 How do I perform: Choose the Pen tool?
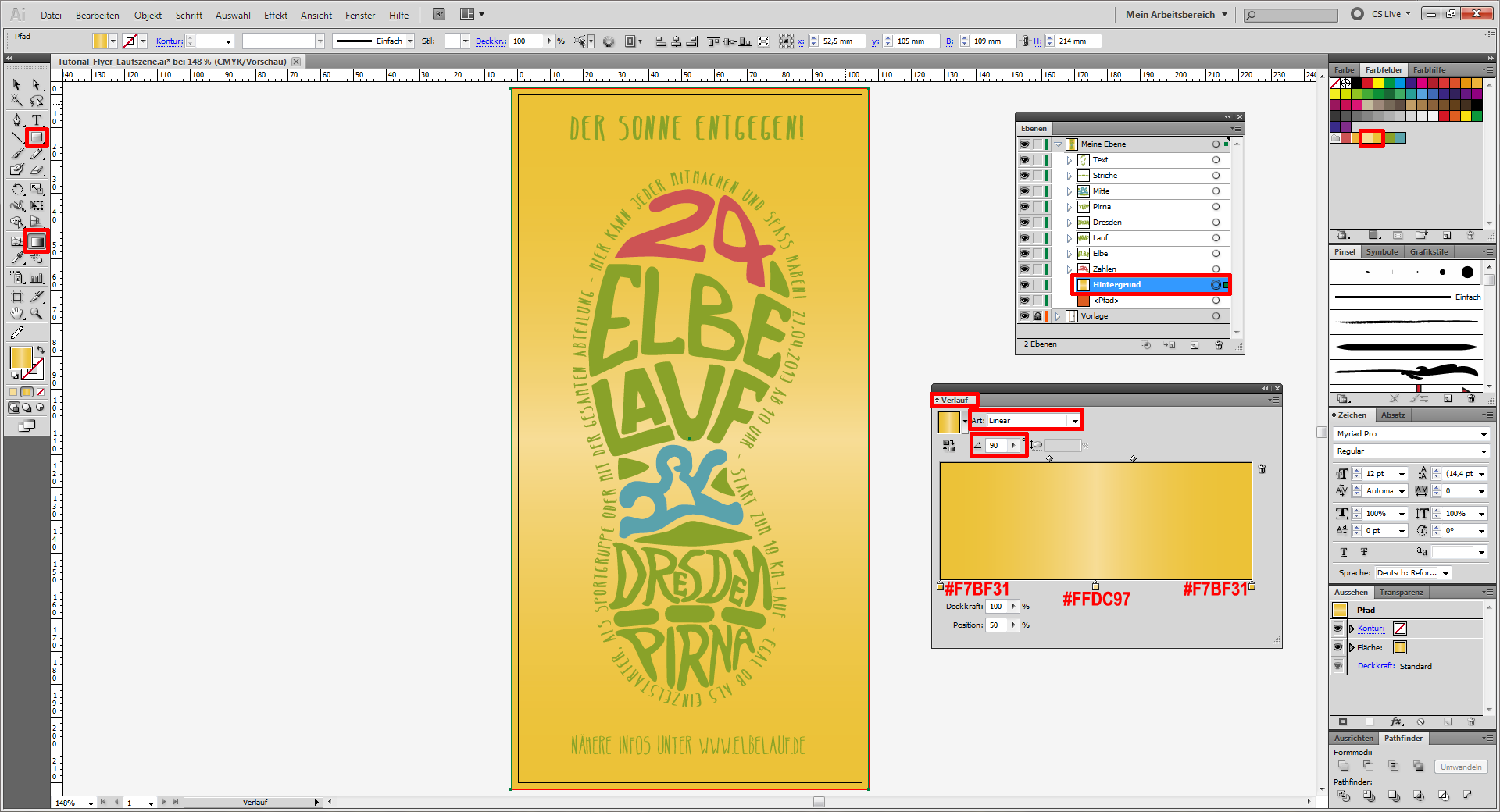[17, 119]
